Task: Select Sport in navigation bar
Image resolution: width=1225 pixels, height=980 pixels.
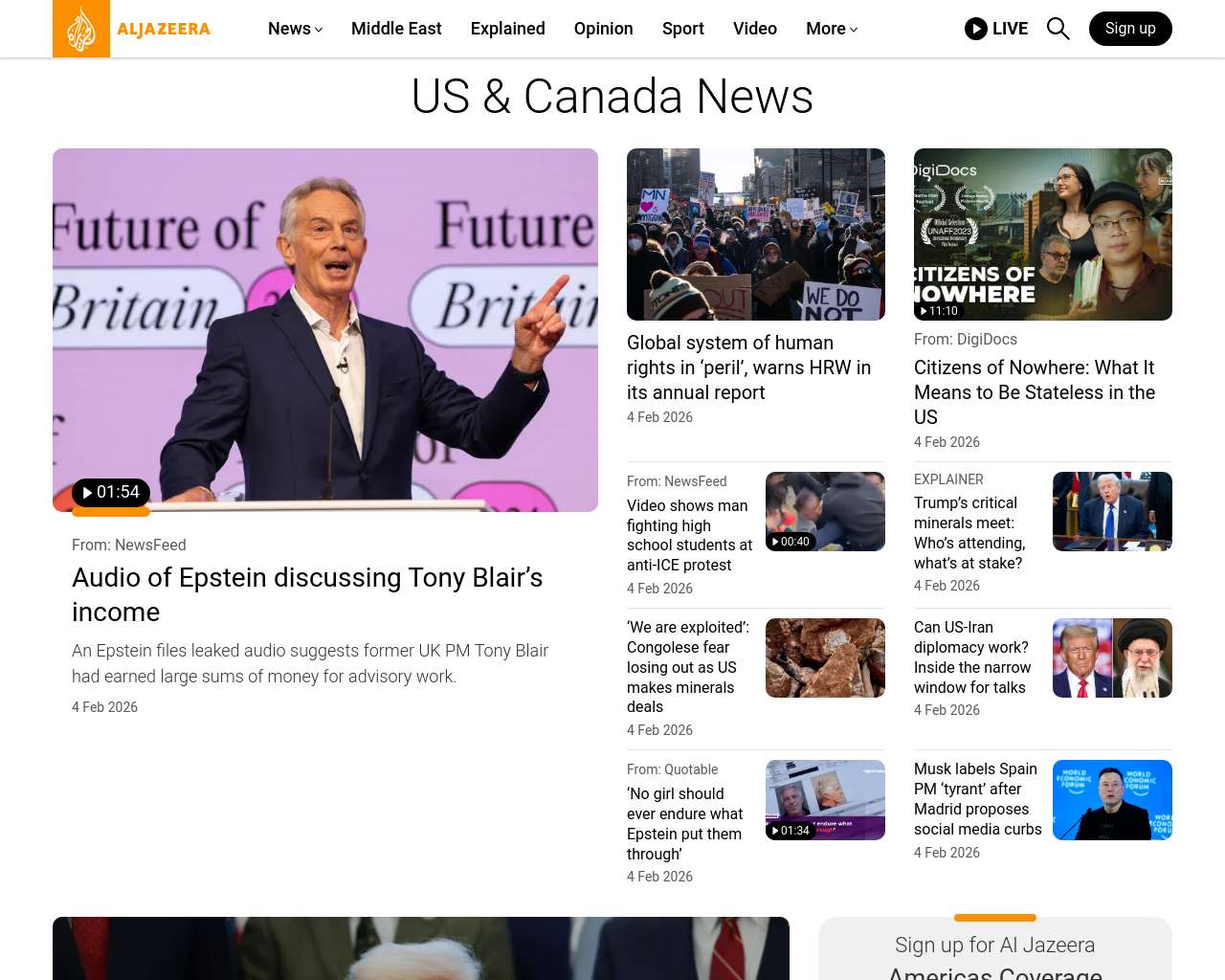Action: click(x=682, y=29)
